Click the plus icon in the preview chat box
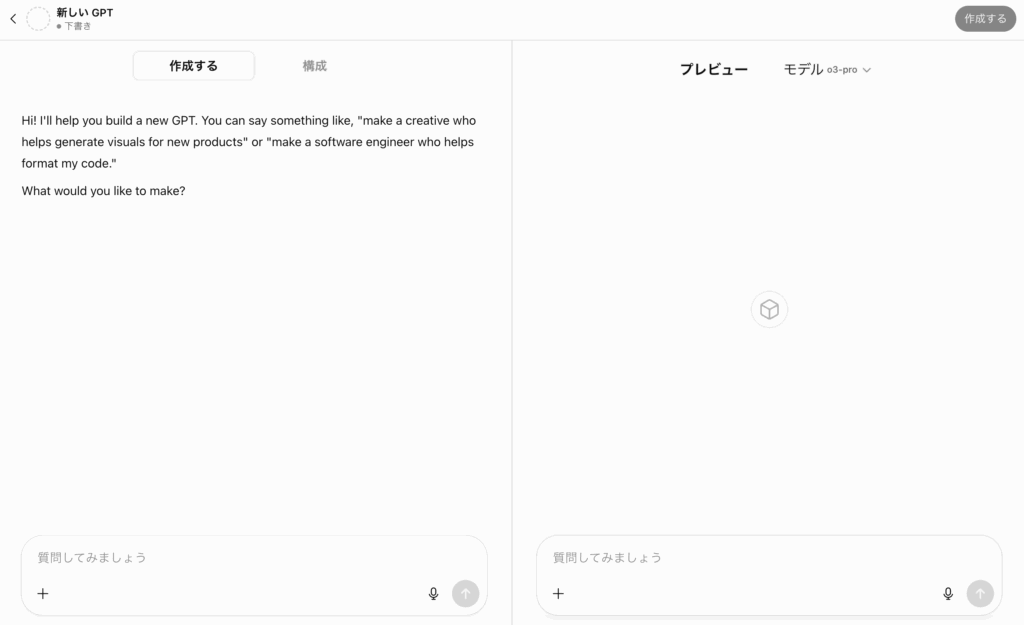 point(558,594)
